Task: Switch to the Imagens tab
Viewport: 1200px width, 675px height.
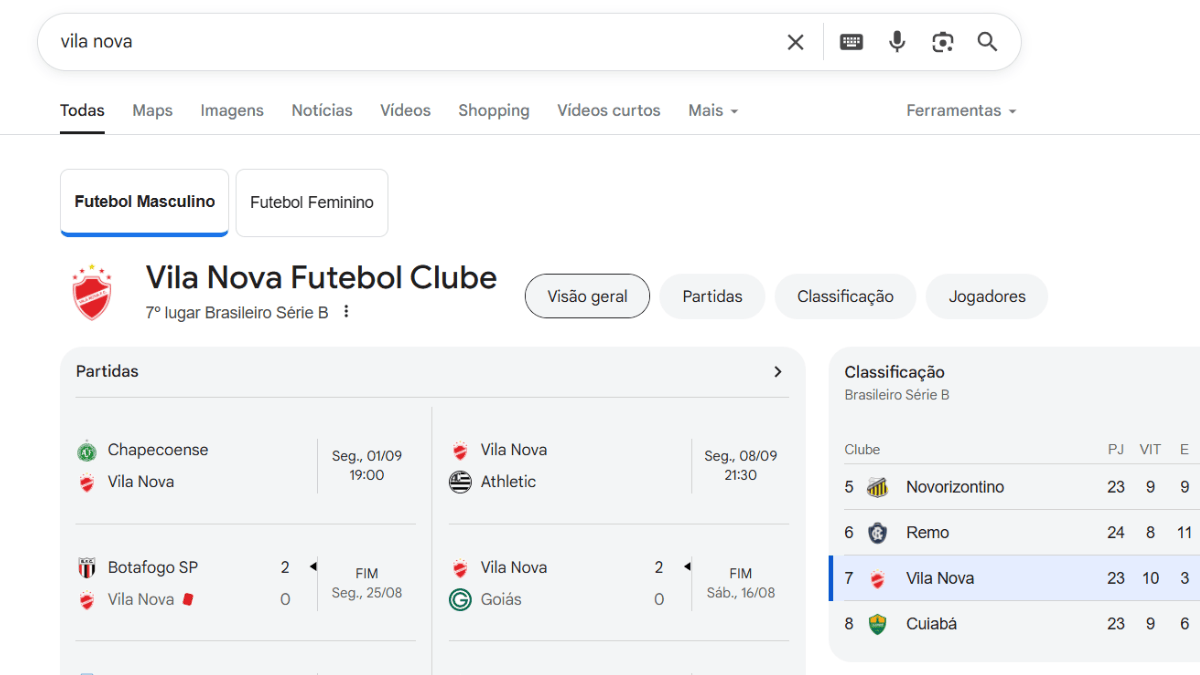Action: click(232, 111)
